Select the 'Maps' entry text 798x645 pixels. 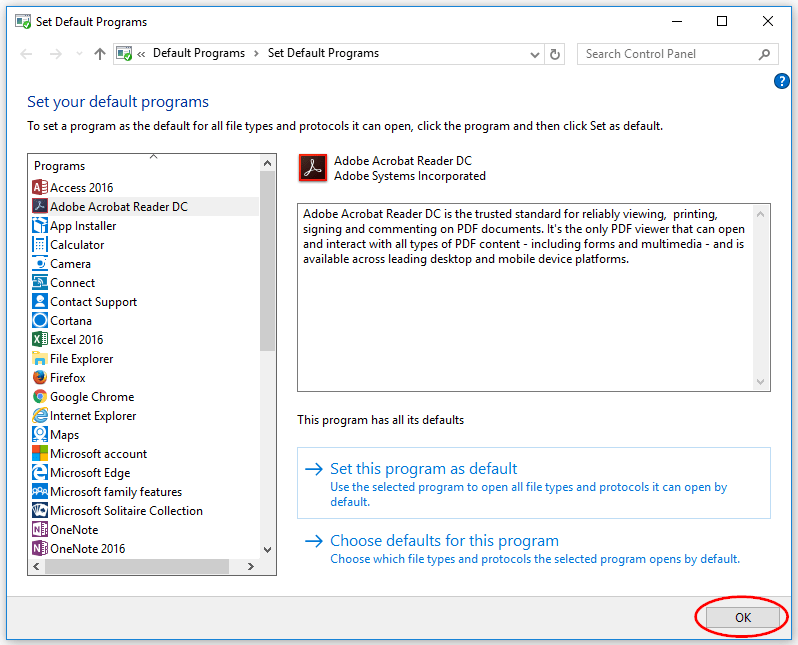65,435
